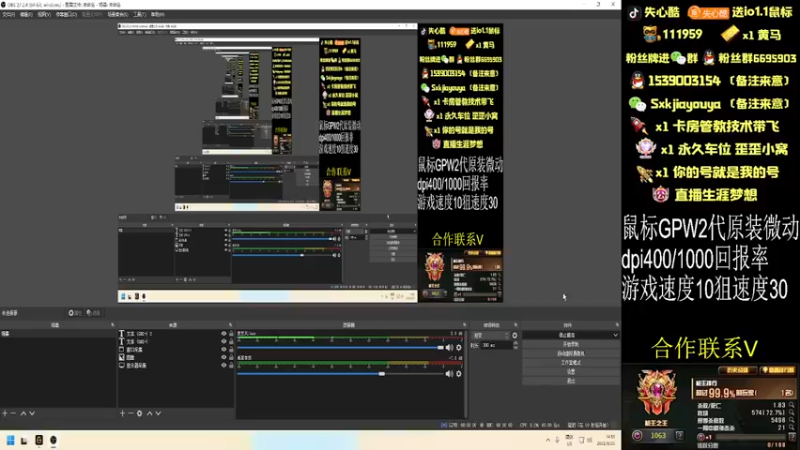The height and width of the screenshot is (450, 800).
Task: Start the virtual camera button
Action: (x=570, y=354)
